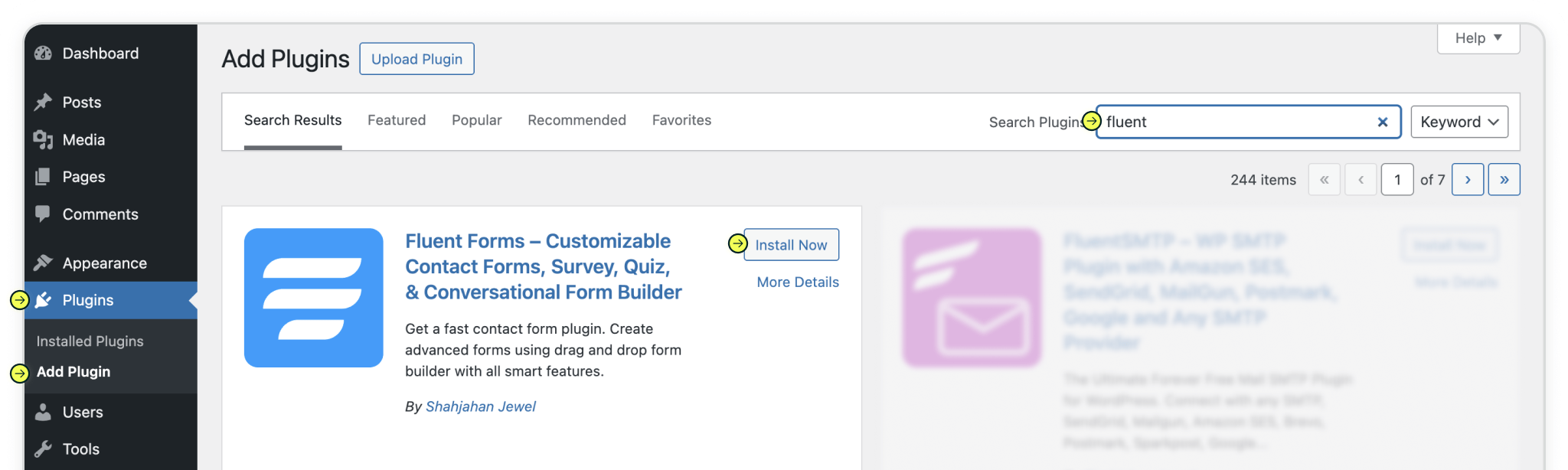Select Add Plugin submenu item
The image size is (1568, 470).
[73, 371]
